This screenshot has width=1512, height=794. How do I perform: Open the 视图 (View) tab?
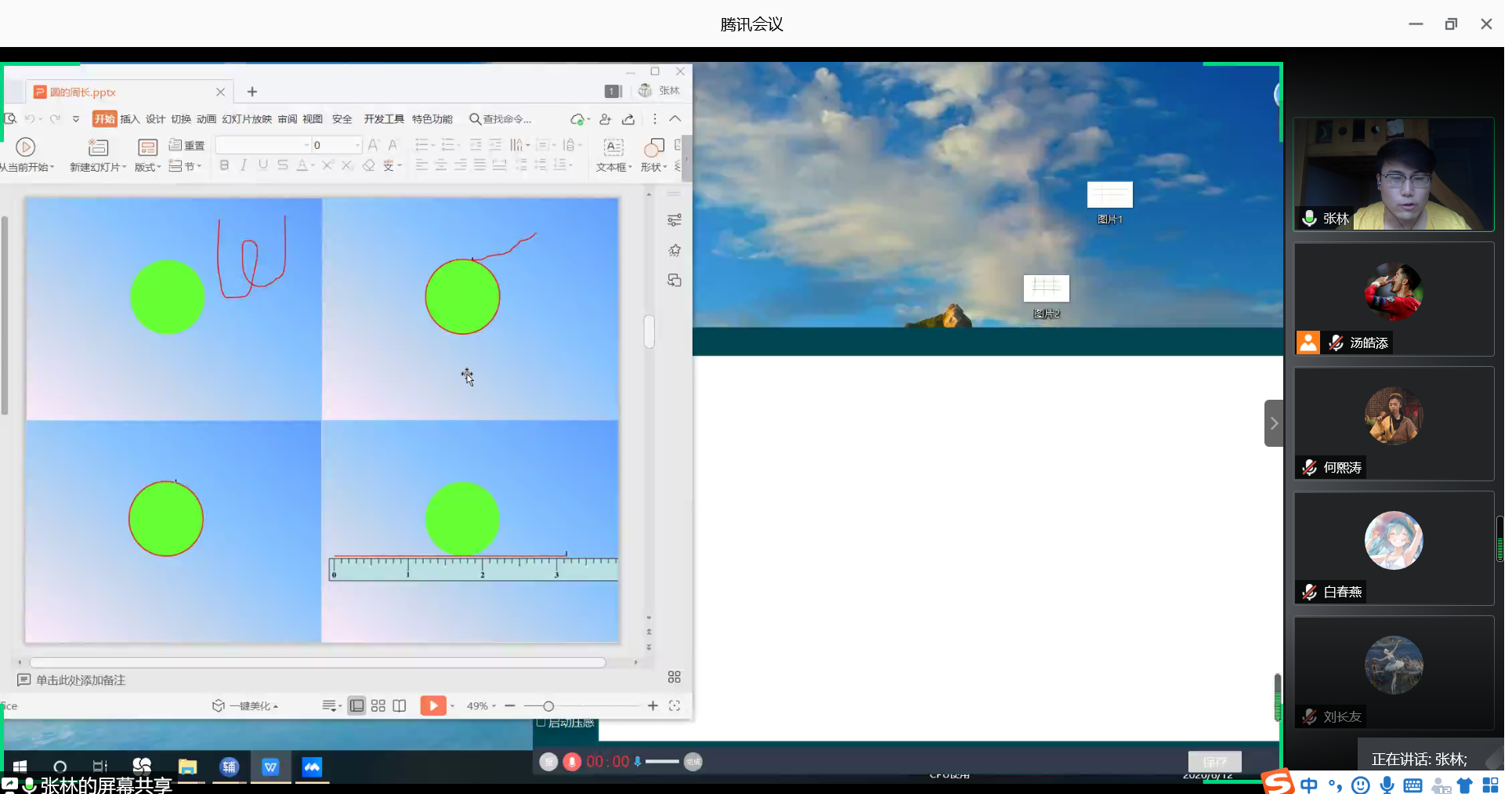click(x=313, y=119)
